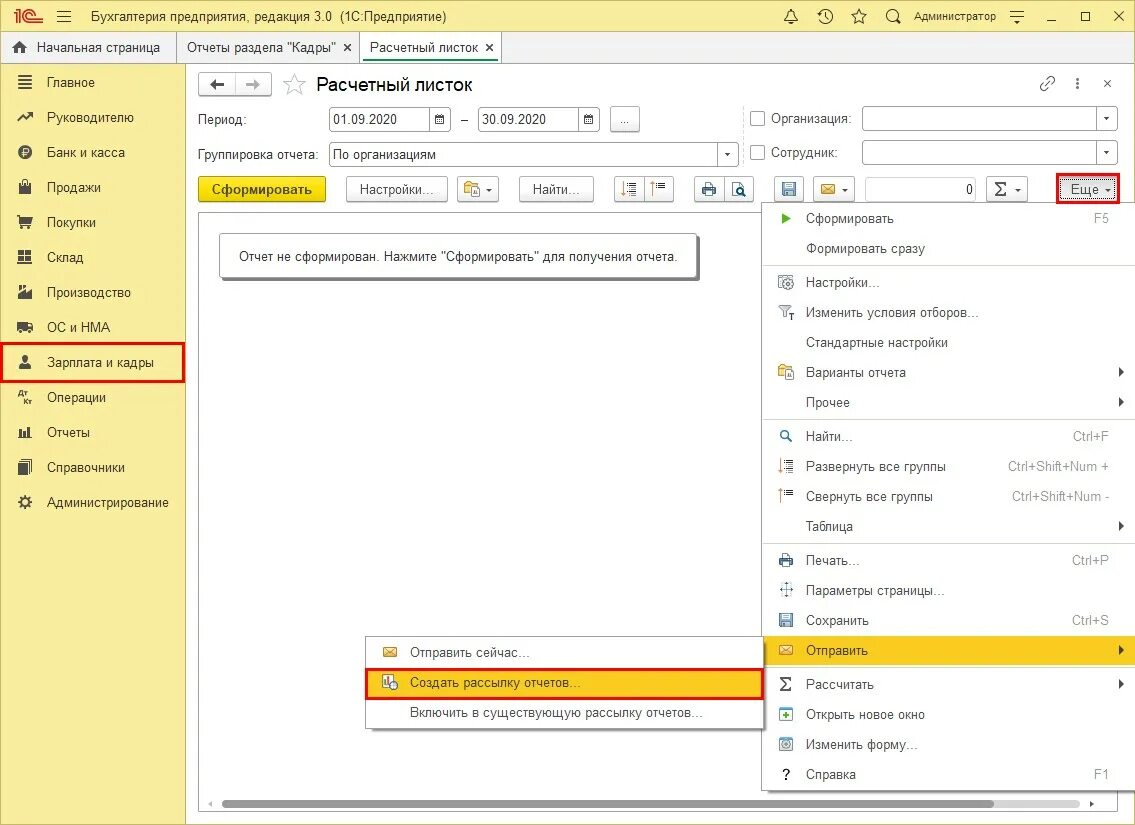Go forward with right arrow
This screenshot has width=1135, height=825.
pos(253,85)
